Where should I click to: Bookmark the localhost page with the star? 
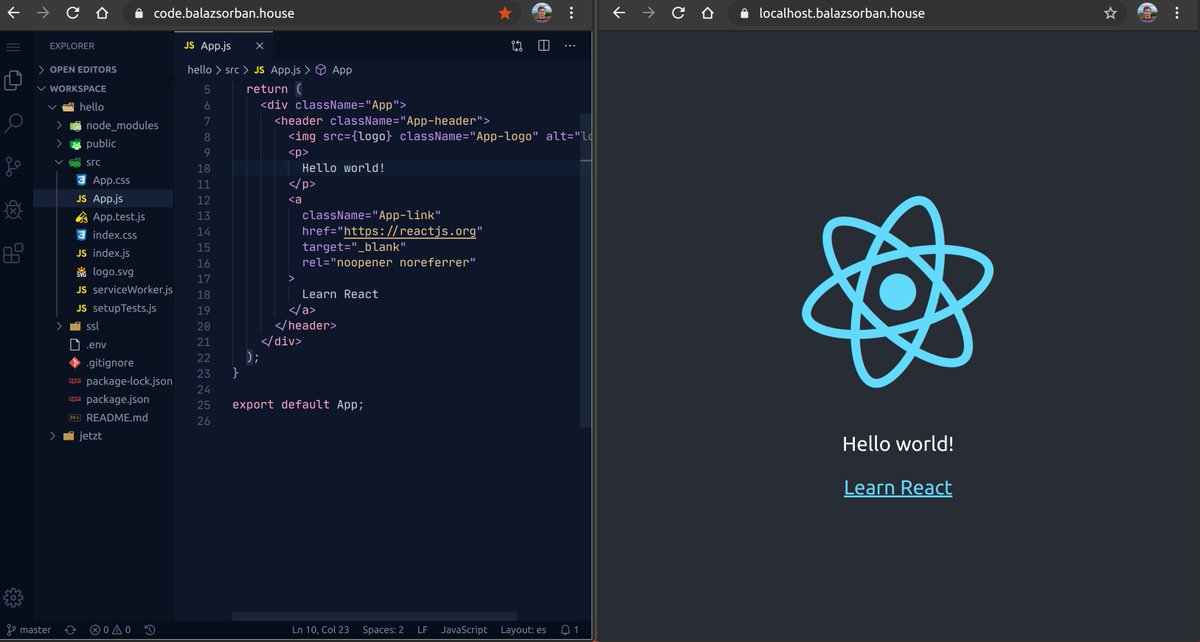[x=1111, y=13]
